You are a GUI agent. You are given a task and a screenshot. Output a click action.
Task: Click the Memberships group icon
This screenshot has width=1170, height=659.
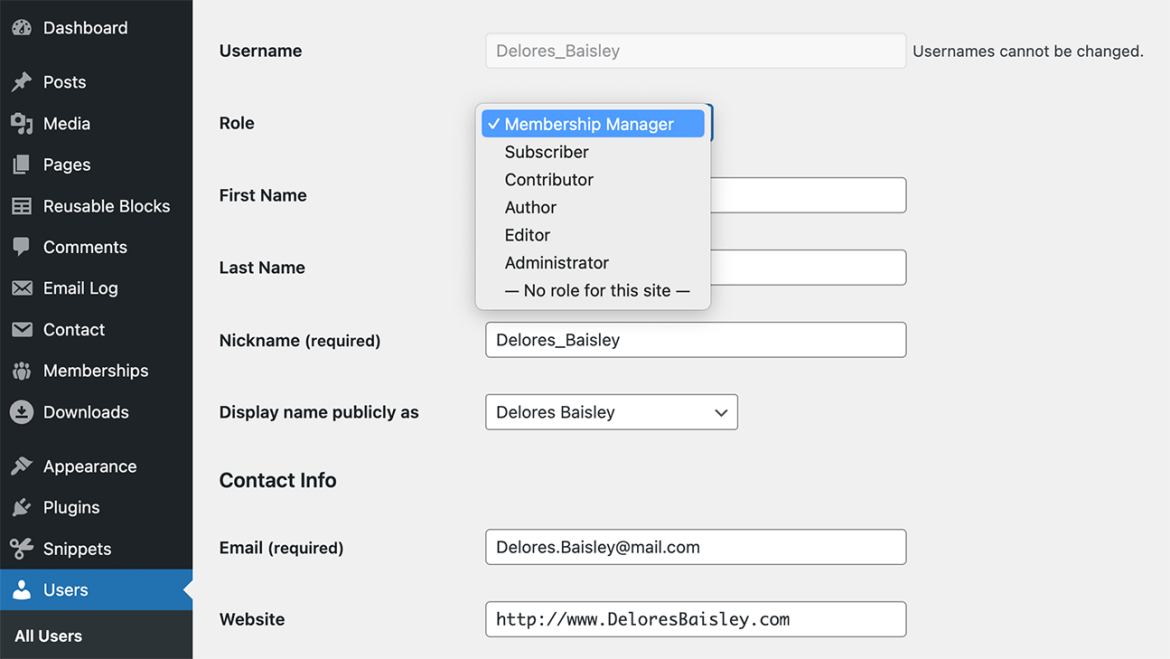coord(22,370)
